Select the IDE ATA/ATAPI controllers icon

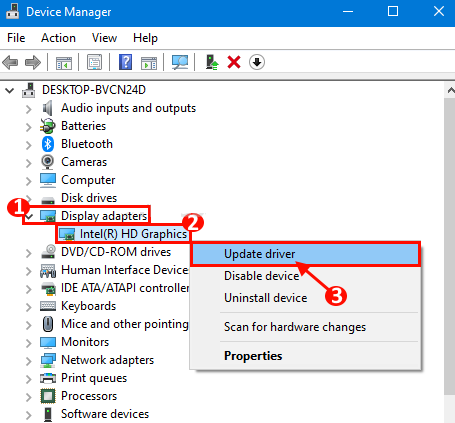click(48, 288)
